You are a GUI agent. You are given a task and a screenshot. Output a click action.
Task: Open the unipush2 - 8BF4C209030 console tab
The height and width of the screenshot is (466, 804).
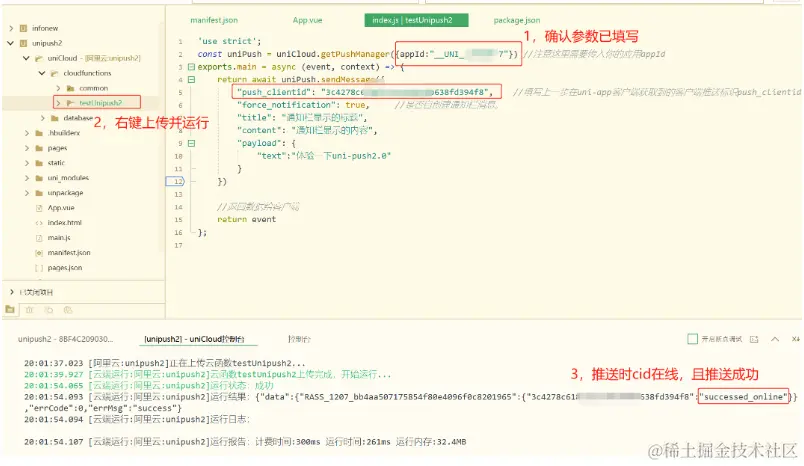65,339
